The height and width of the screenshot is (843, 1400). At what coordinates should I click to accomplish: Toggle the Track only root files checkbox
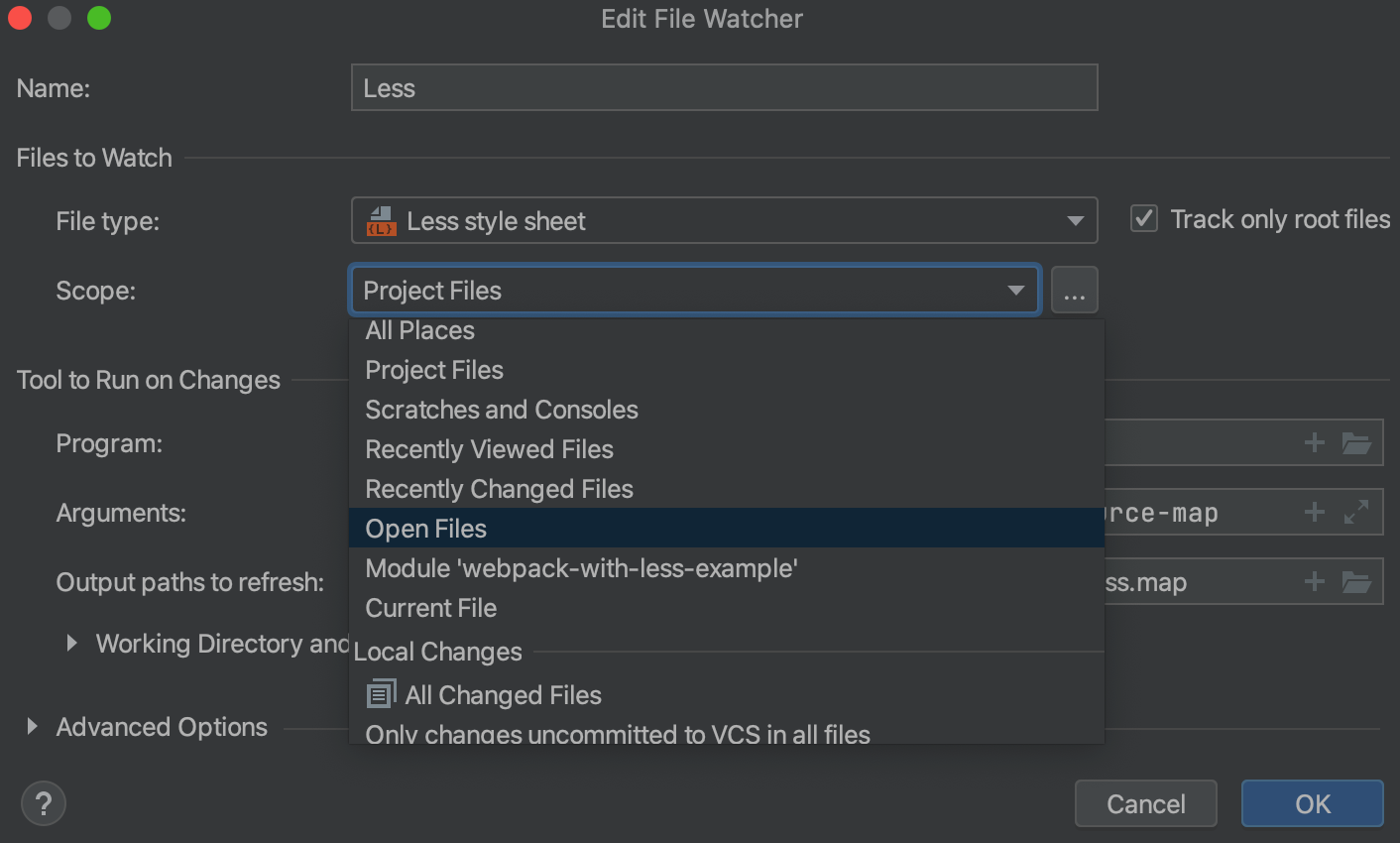coord(1143,219)
